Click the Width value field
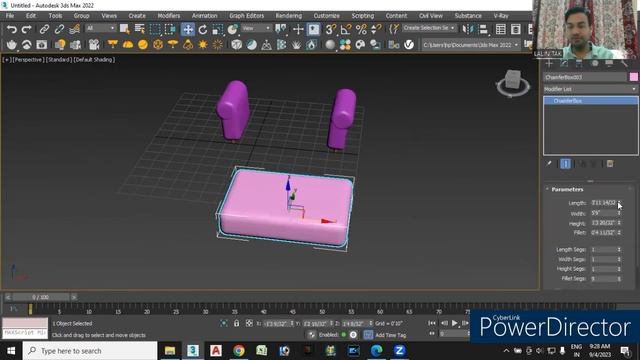Screen dimensions: 640x360 point(604,213)
